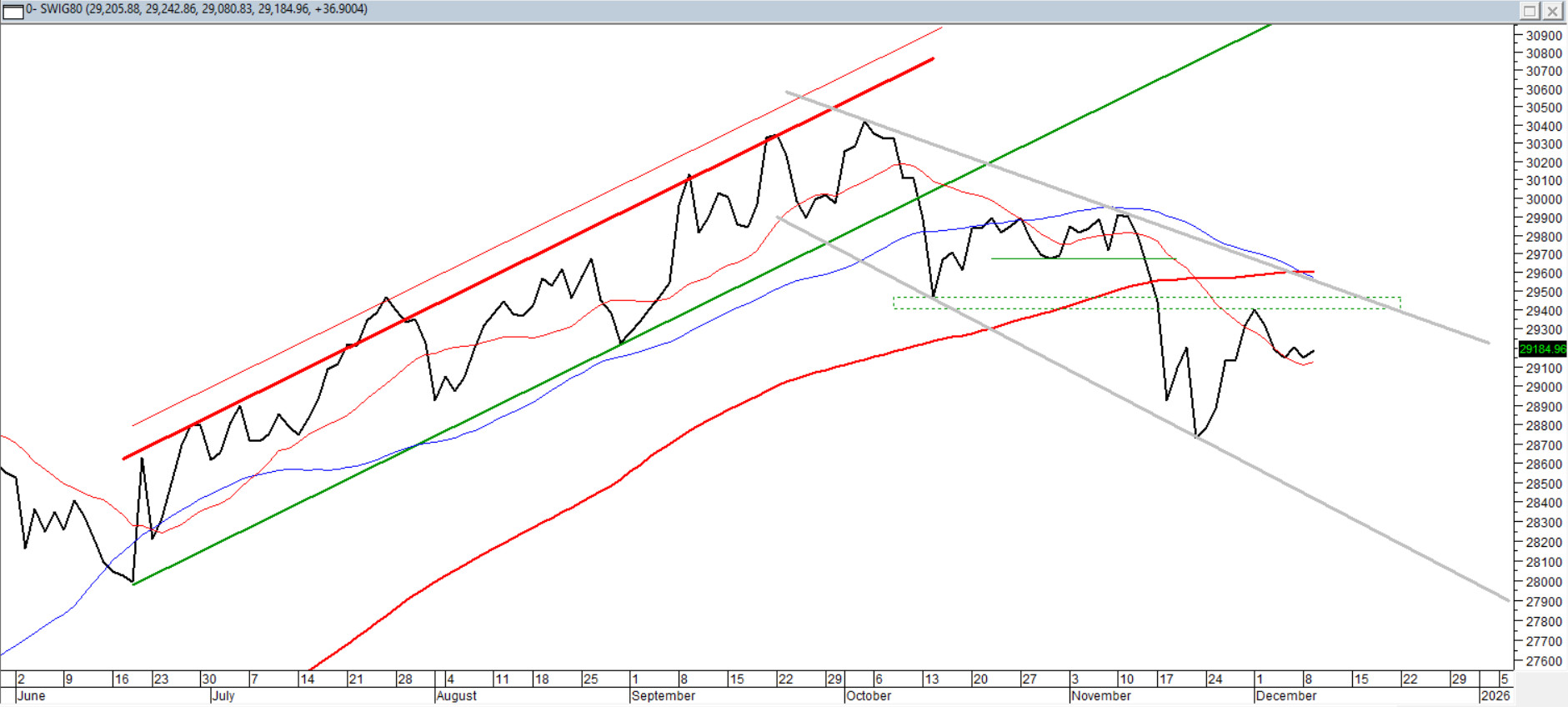
Task: Click the September month label
Action: click(x=663, y=695)
